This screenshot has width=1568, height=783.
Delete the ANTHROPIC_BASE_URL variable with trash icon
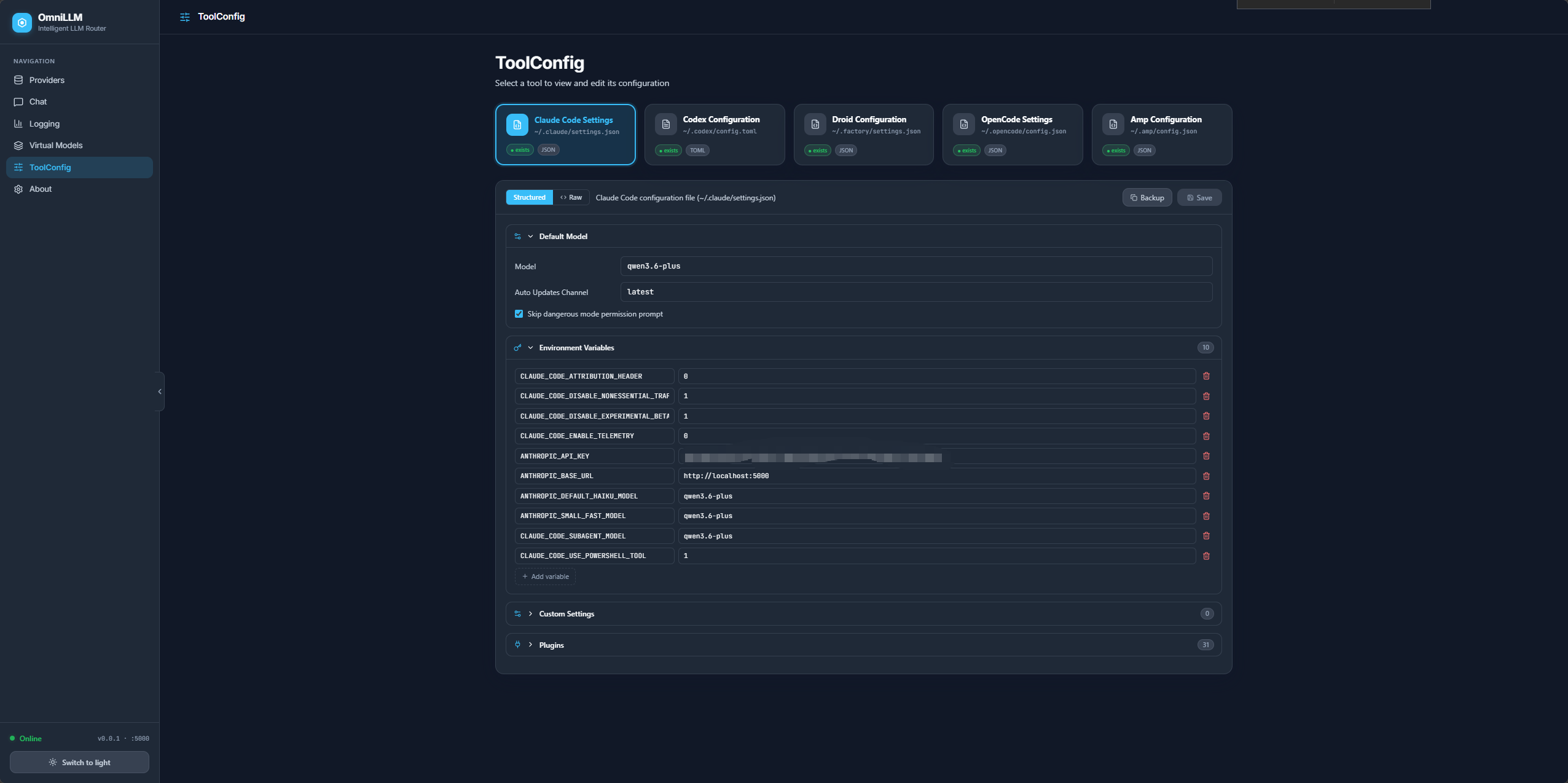tap(1206, 476)
